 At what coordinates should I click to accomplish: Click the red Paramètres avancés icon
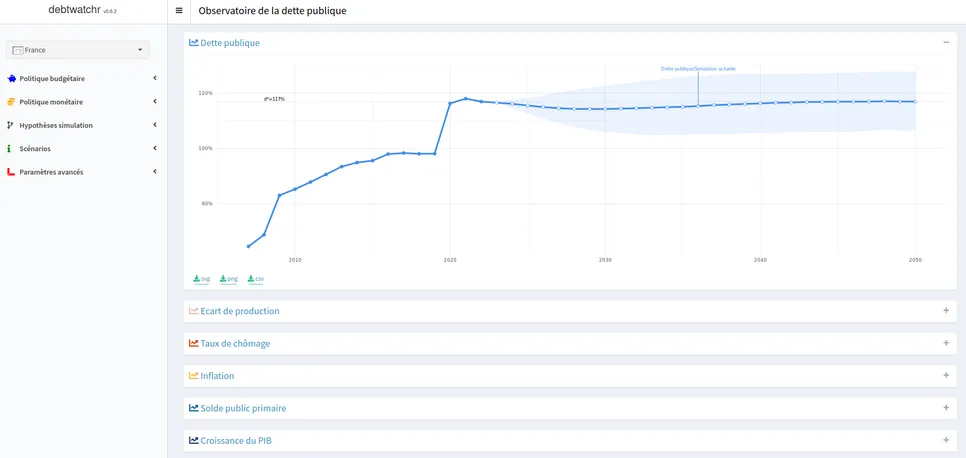(x=11, y=172)
